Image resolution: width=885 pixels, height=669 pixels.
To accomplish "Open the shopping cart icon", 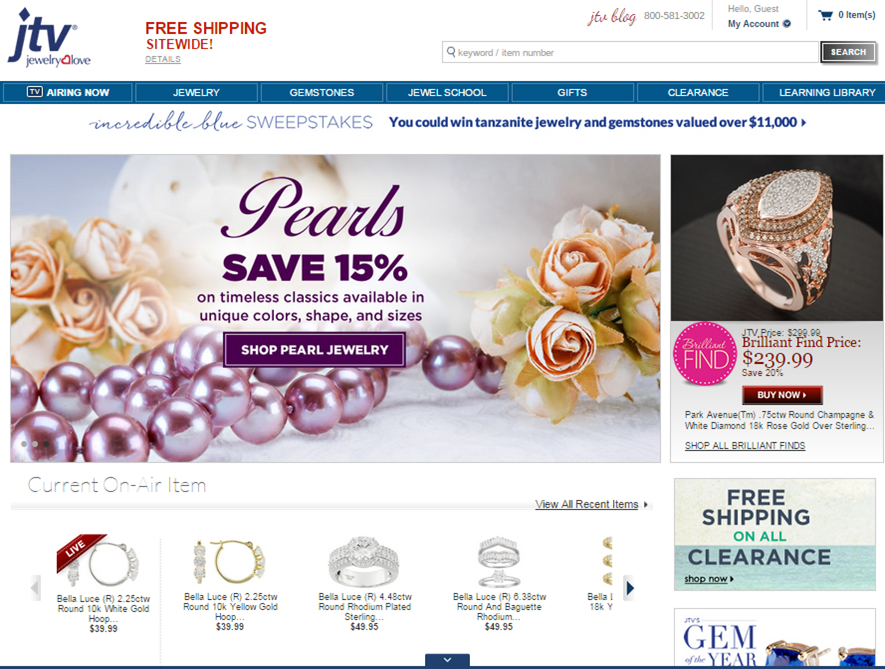I will [826, 15].
